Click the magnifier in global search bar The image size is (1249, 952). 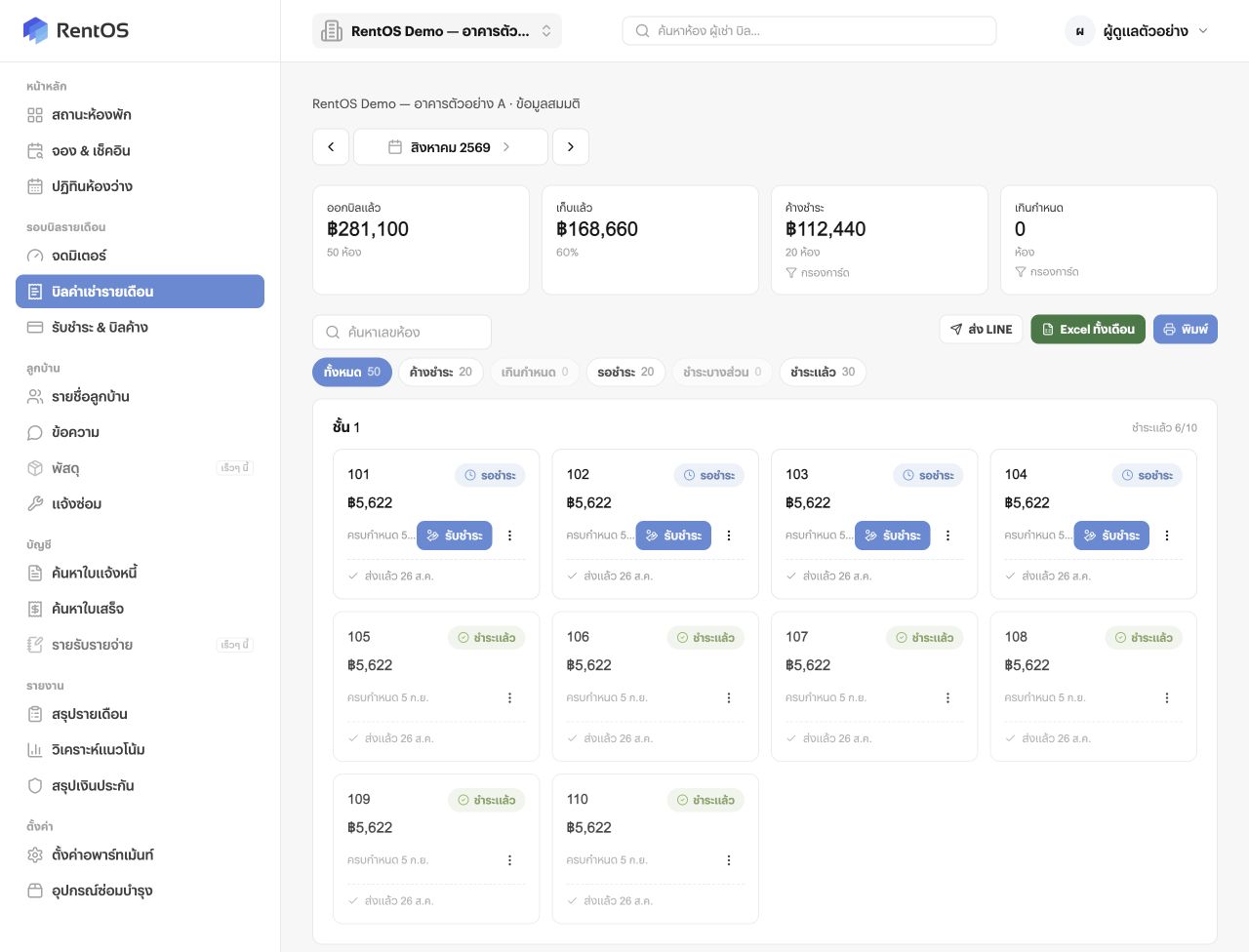pos(642,31)
